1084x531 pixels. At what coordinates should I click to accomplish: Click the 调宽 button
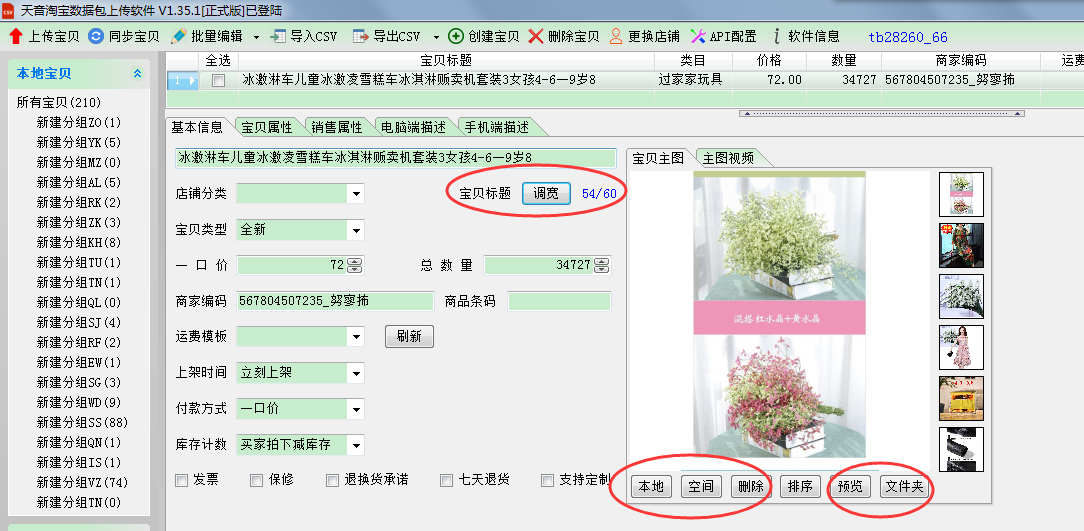[x=546, y=193]
